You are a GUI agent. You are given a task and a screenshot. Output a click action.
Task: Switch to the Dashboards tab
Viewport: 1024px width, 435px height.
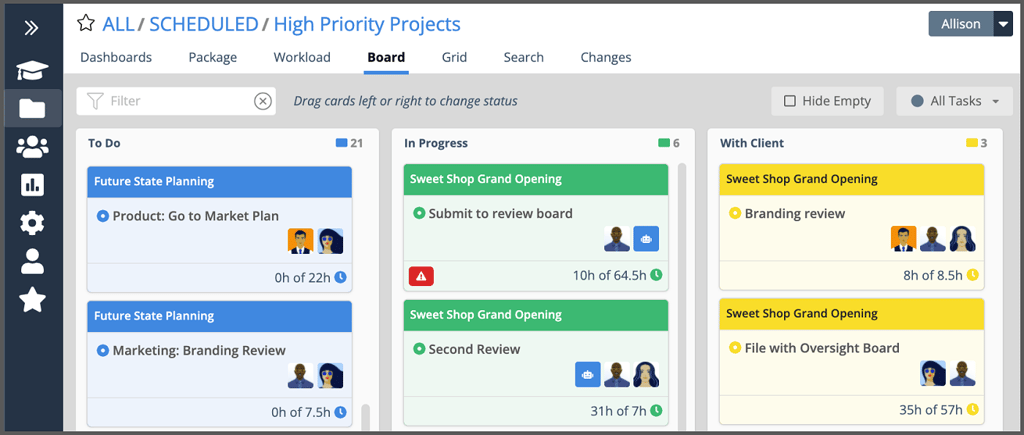pyautogui.click(x=116, y=57)
